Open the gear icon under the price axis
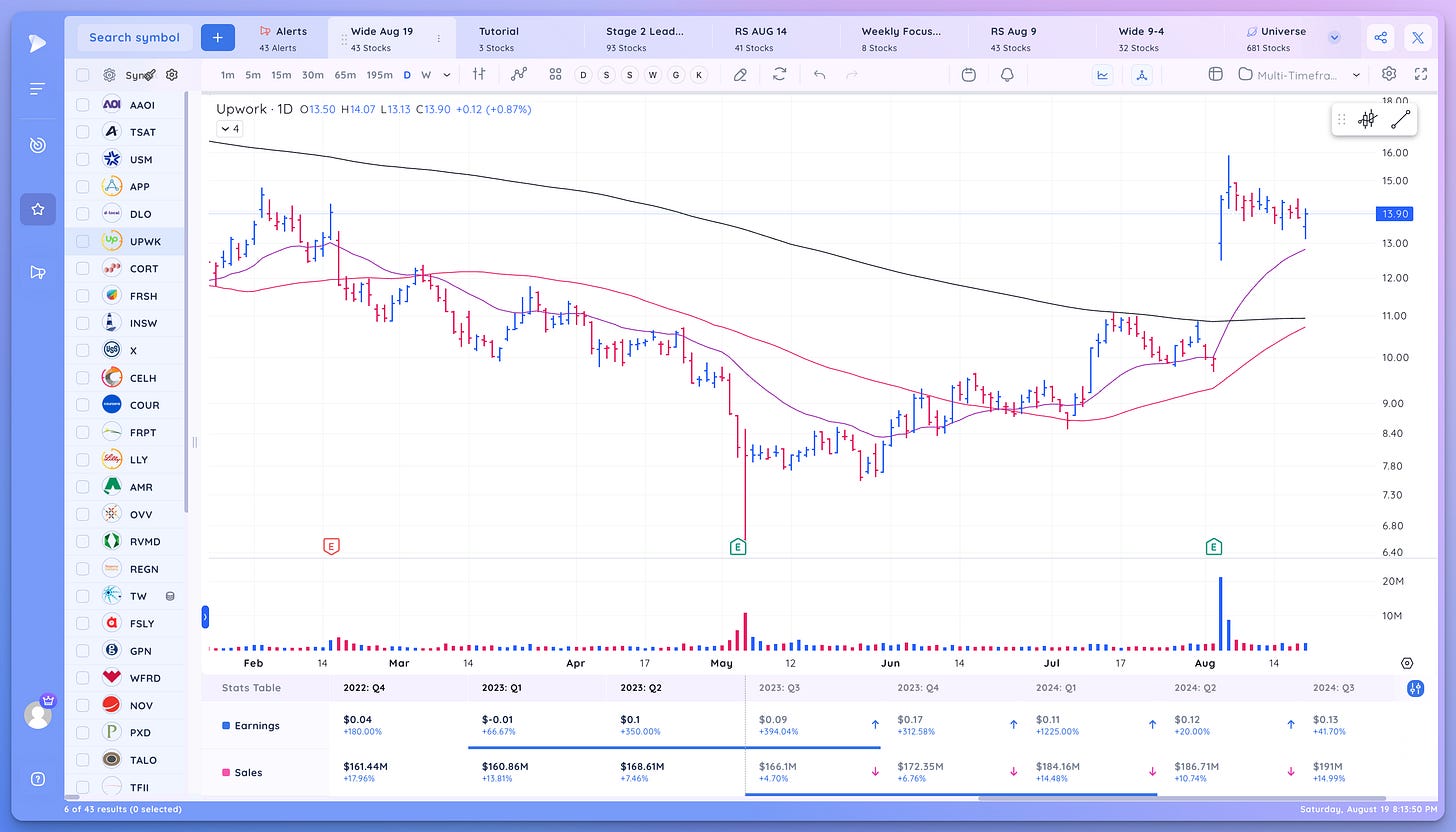The width and height of the screenshot is (1456, 832). click(x=1407, y=663)
